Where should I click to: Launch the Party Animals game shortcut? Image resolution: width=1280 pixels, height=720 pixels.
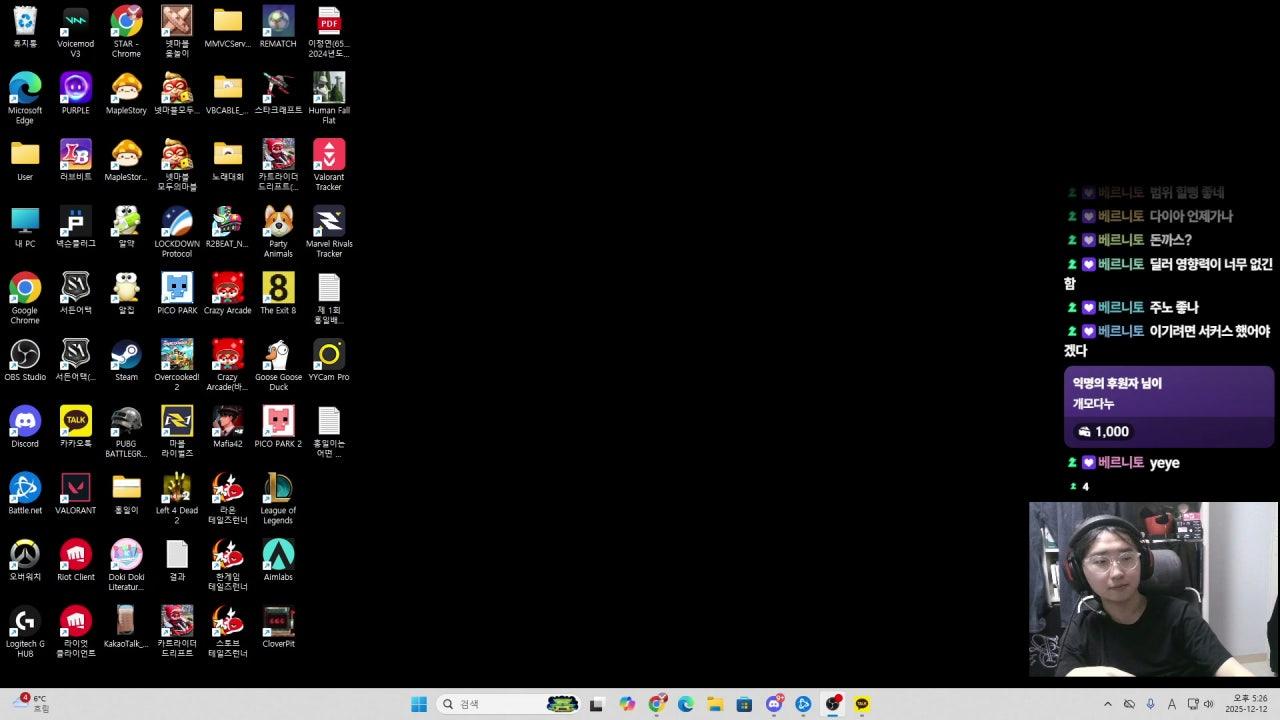pos(278,222)
